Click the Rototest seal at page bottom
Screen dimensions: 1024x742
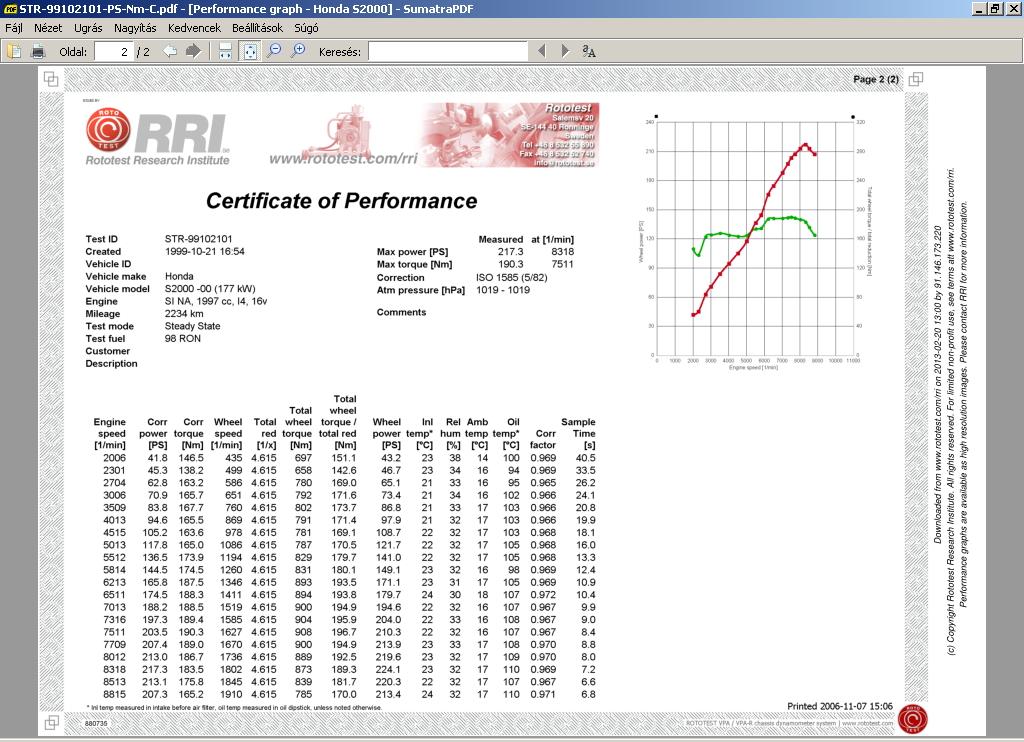[x=912, y=719]
